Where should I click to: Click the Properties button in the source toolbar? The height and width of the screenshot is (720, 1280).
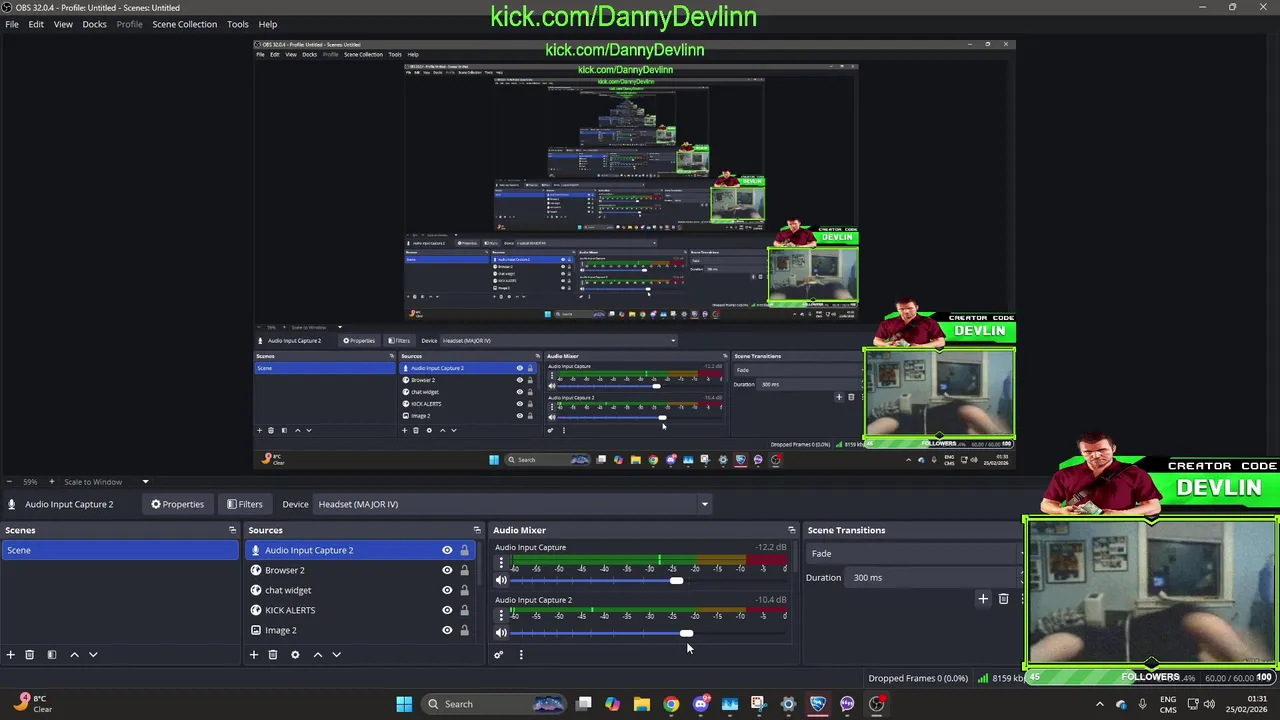177,504
